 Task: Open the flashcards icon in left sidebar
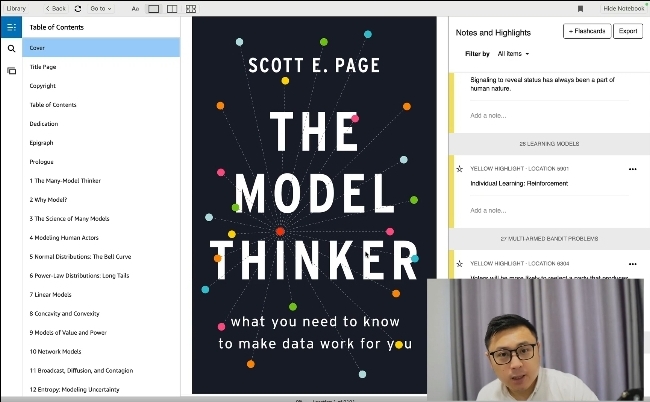click(x=12, y=71)
